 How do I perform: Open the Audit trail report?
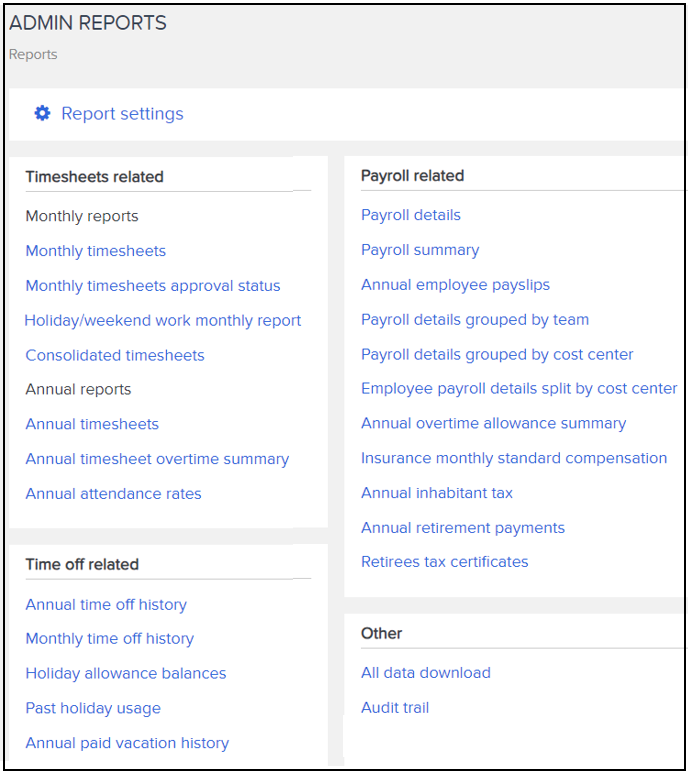coord(395,708)
